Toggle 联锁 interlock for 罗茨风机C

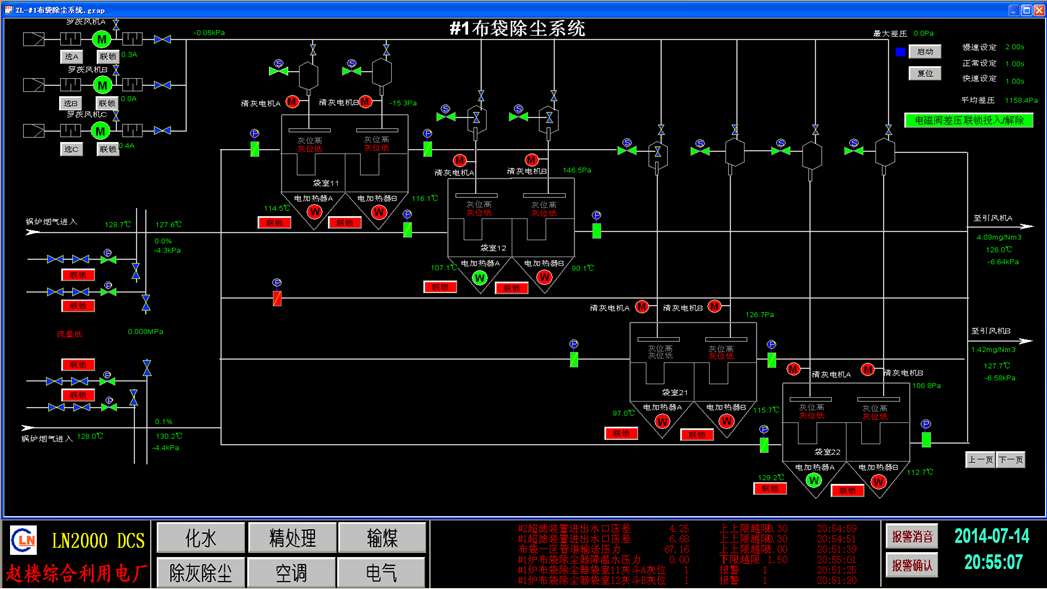[x=108, y=150]
